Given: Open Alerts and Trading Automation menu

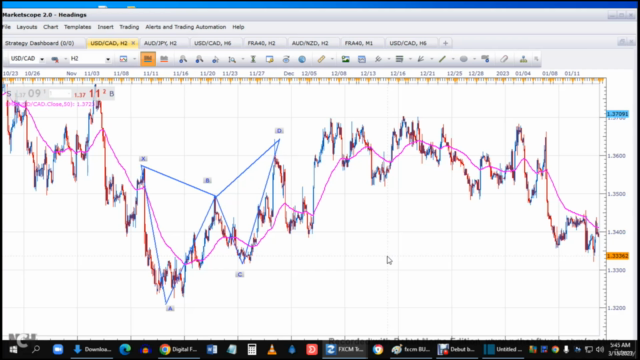Looking at the screenshot, I should tap(186, 27).
